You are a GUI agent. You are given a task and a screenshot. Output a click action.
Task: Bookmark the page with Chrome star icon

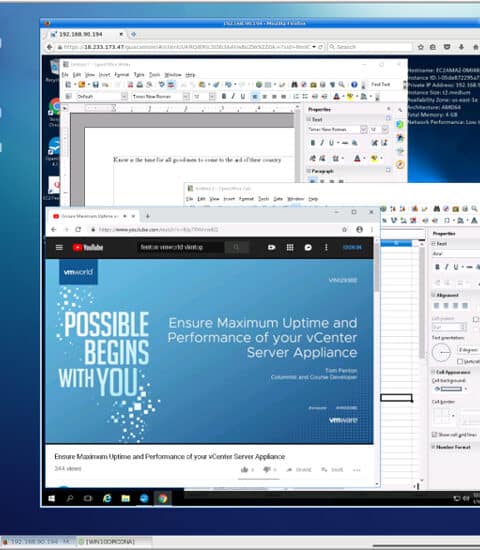click(x=344, y=229)
